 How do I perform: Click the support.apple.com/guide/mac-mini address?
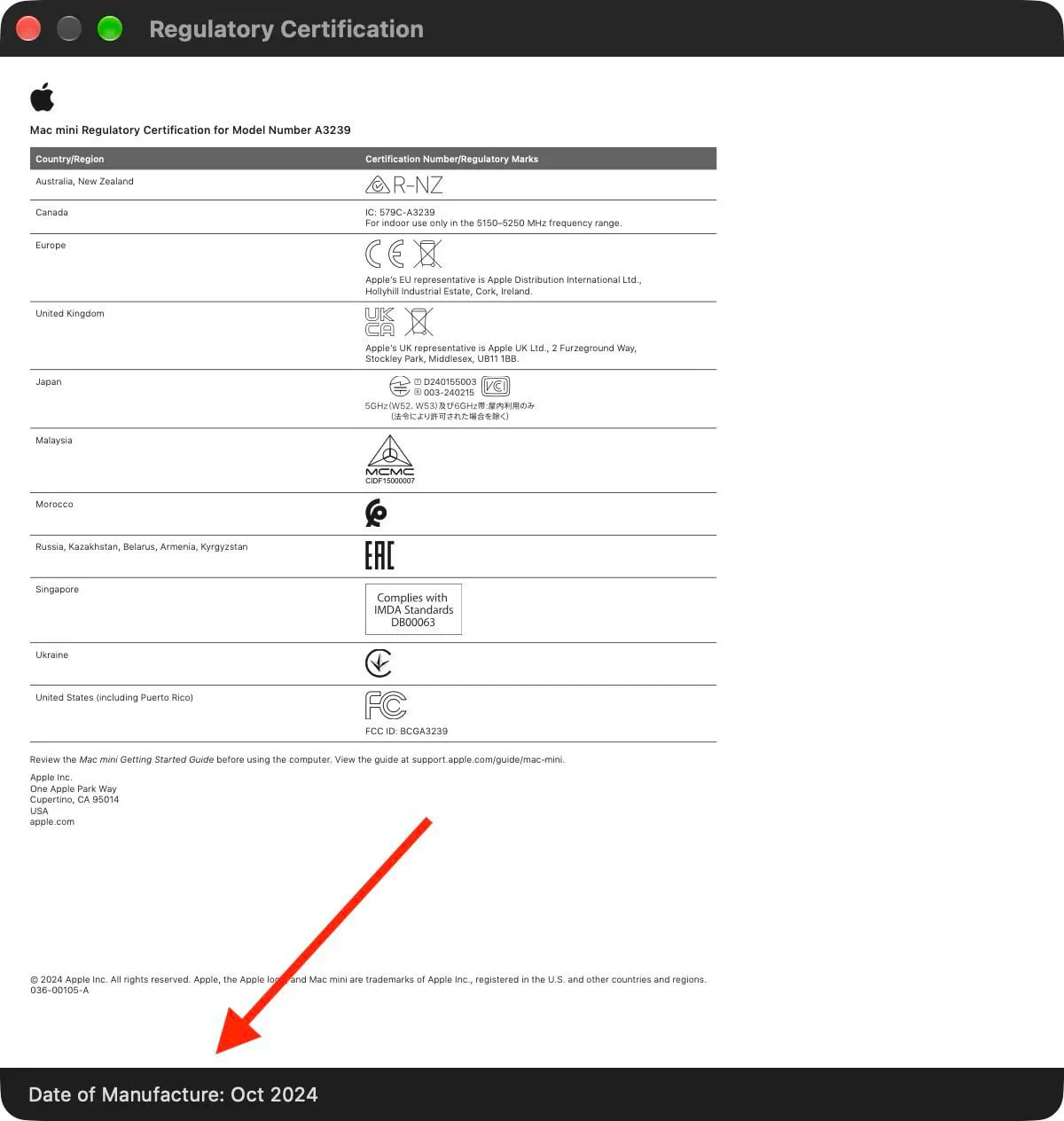(488, 760)
